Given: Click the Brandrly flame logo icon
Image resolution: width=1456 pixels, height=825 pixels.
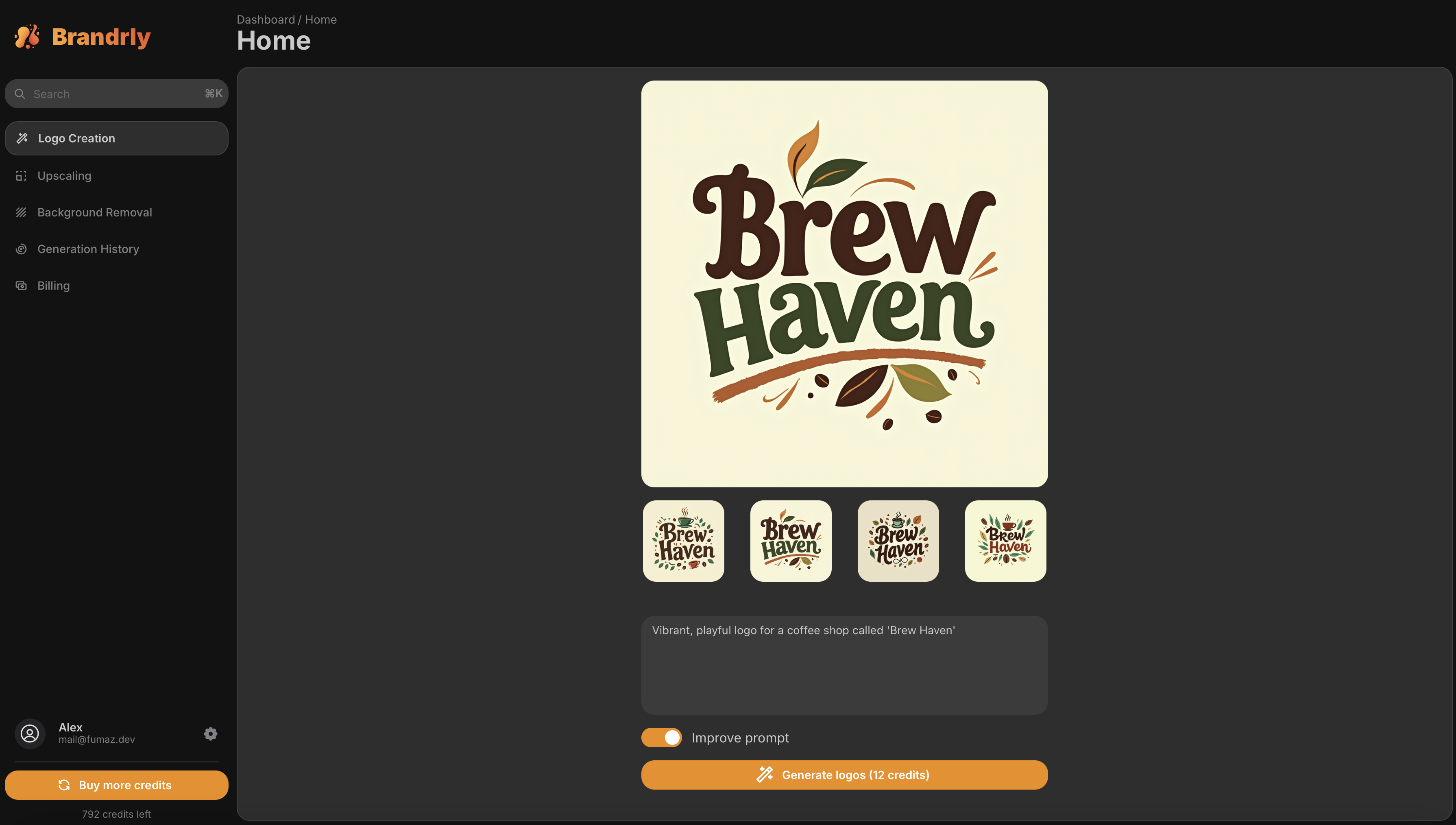Looking at the screenshot, I should pos(27,37).
